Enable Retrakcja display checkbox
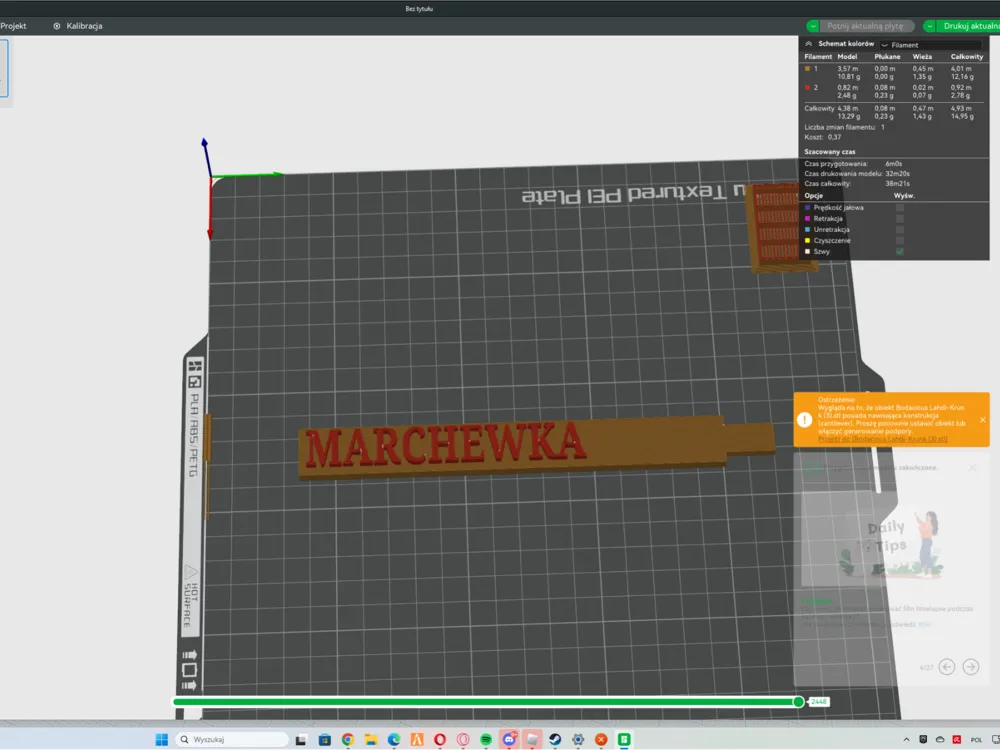This screenshot has height=750, width=1000. point(900,219)
